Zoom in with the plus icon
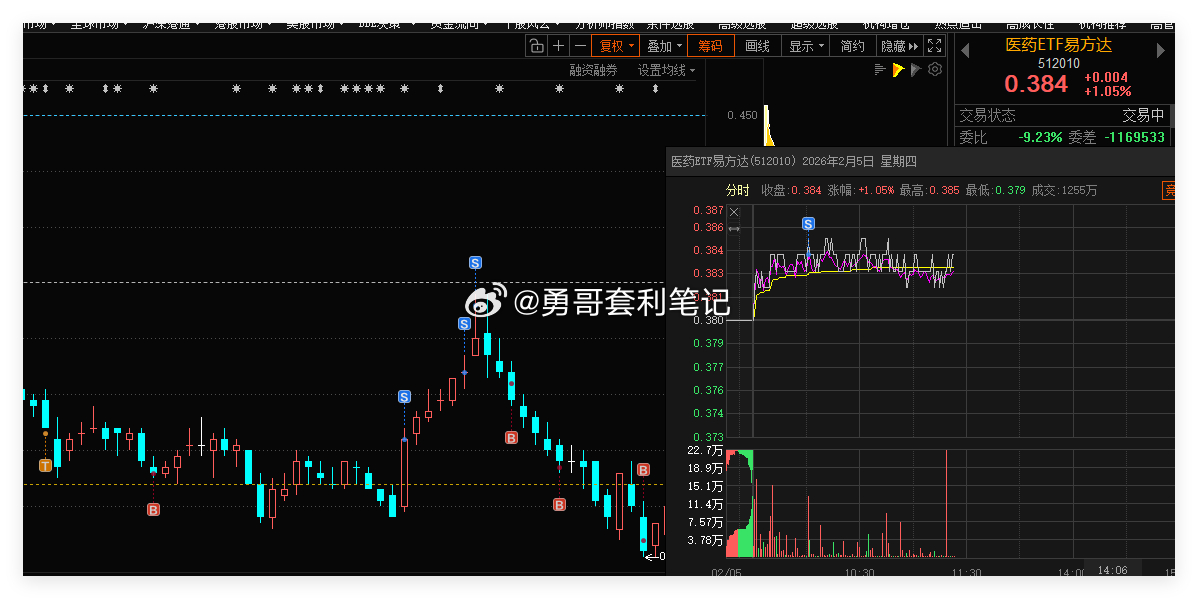 click(558, 45)
